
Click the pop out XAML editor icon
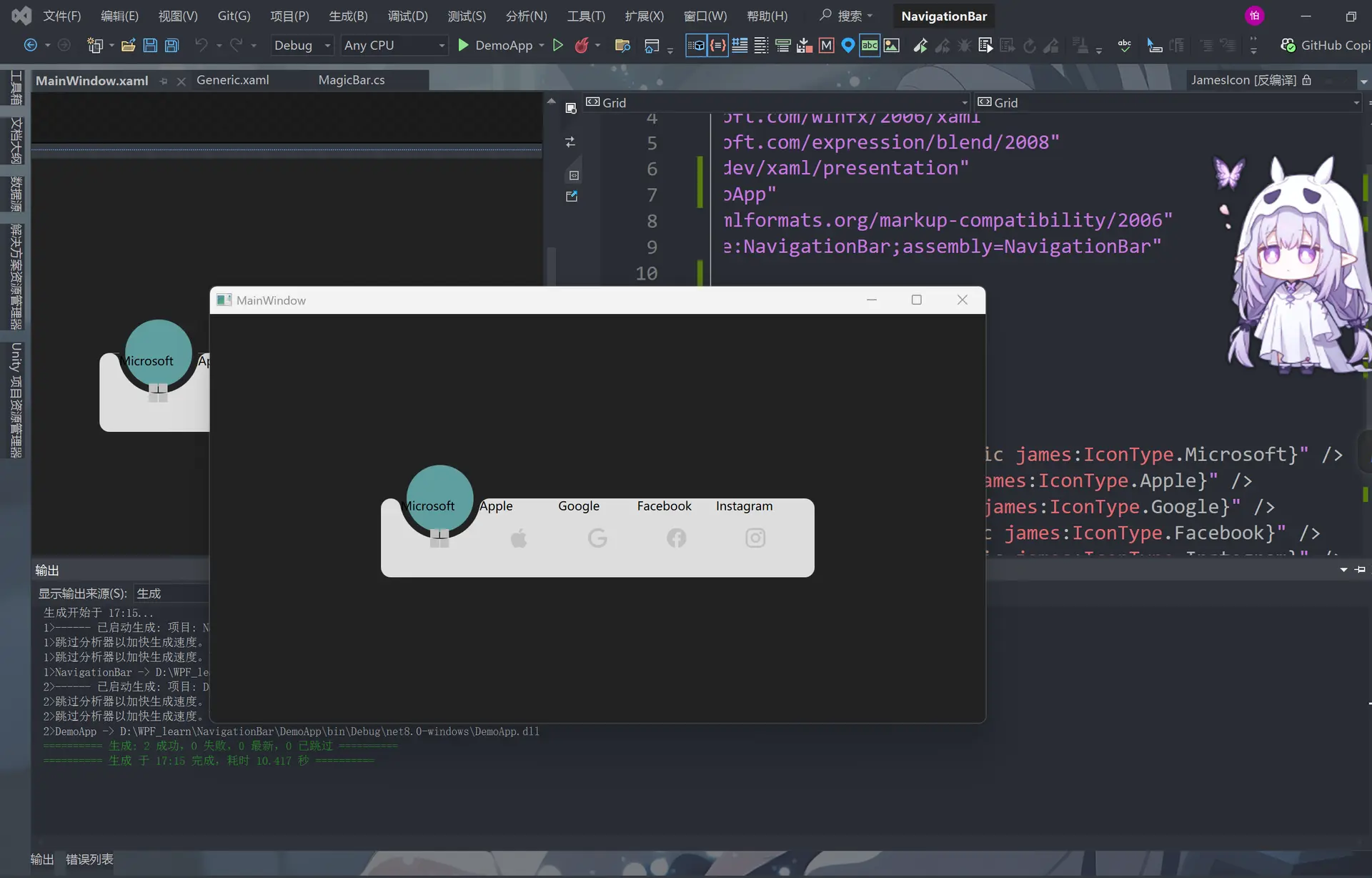pyautogui.click(x=571, y=196)
